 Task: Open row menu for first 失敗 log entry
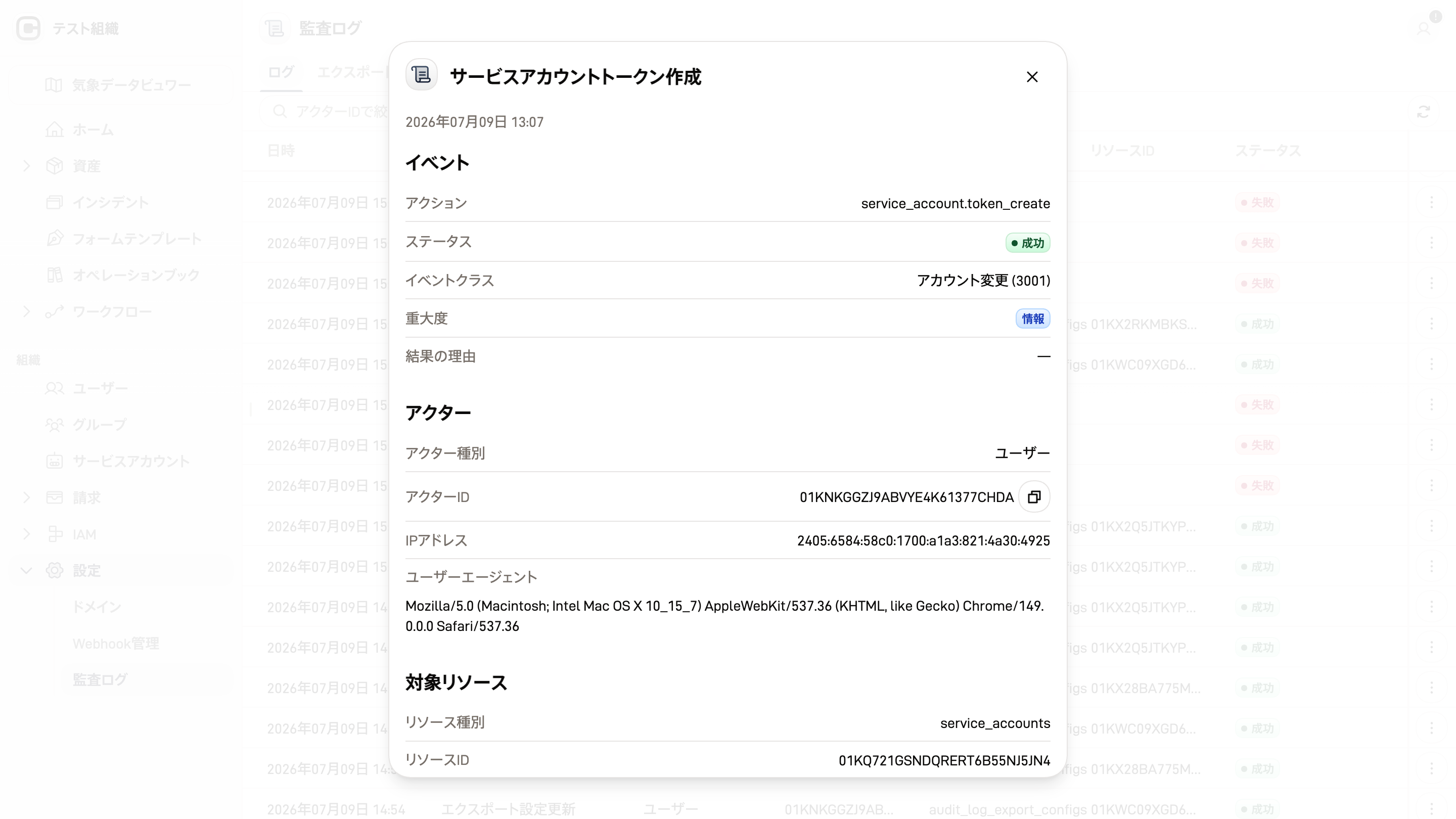1431,202
